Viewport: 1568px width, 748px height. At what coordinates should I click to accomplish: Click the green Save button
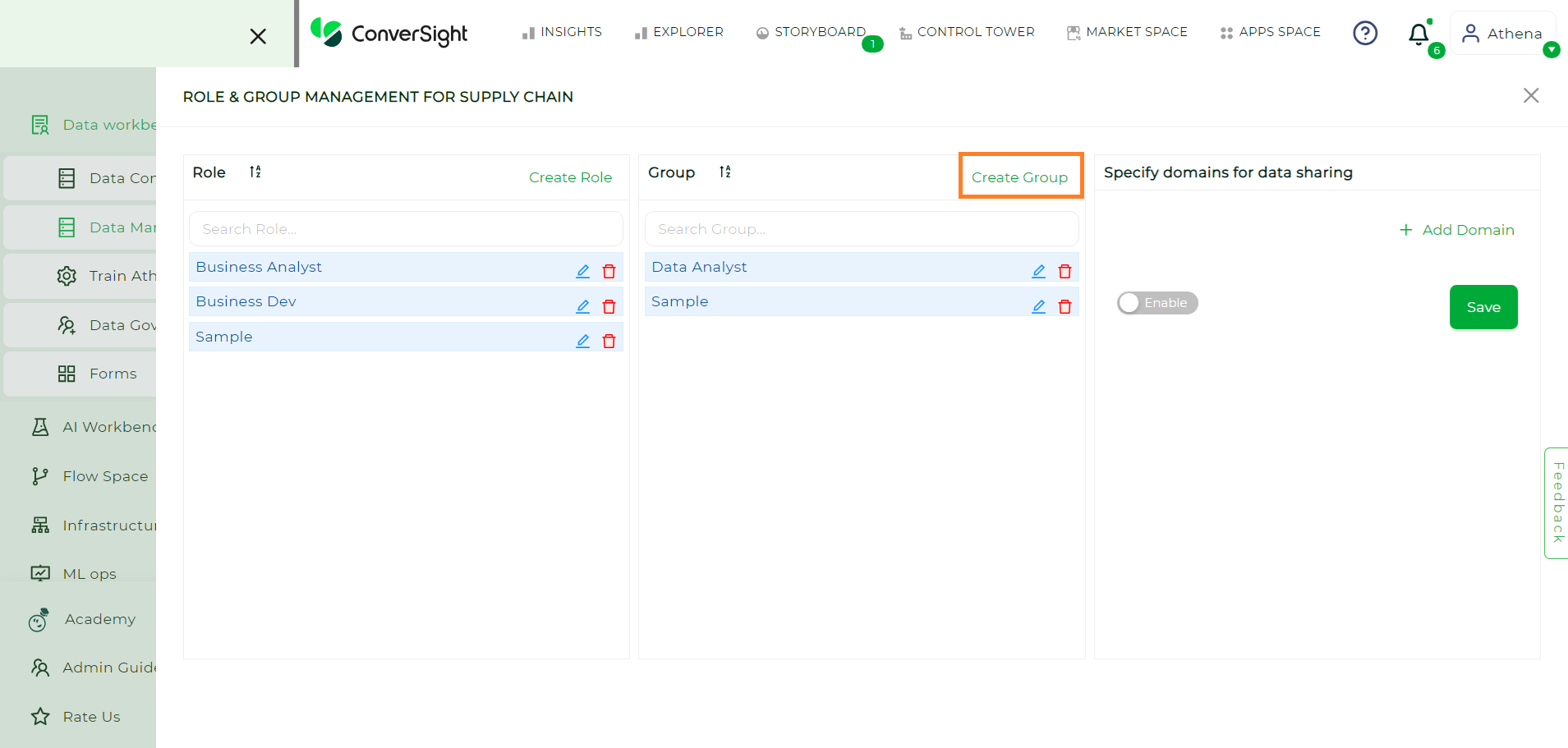[1483, 307]
